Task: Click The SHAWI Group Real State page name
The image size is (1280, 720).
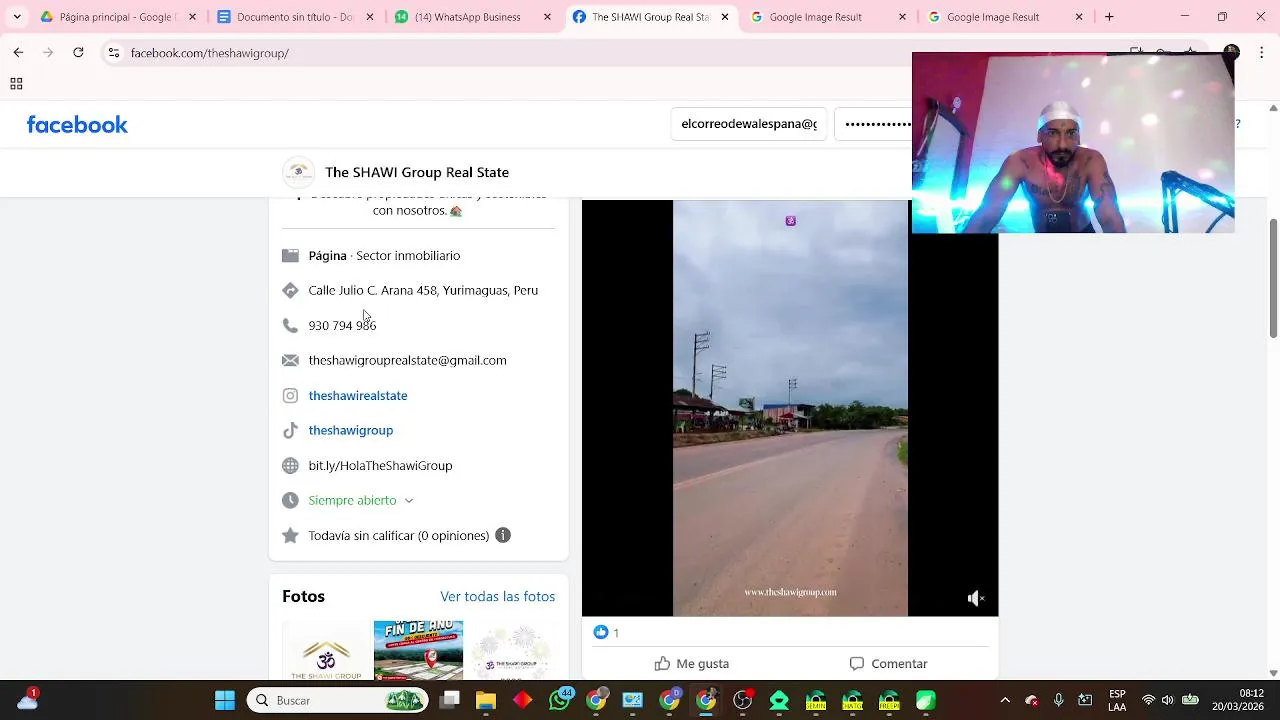Action: click(x=417, y=172)
